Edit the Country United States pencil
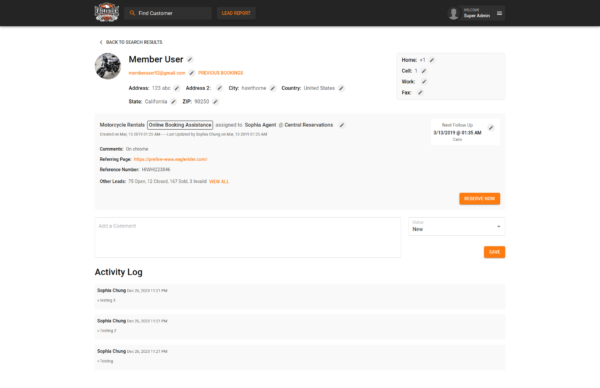The height and width of the screenshot is (388, 600). [x=341, y=88]
